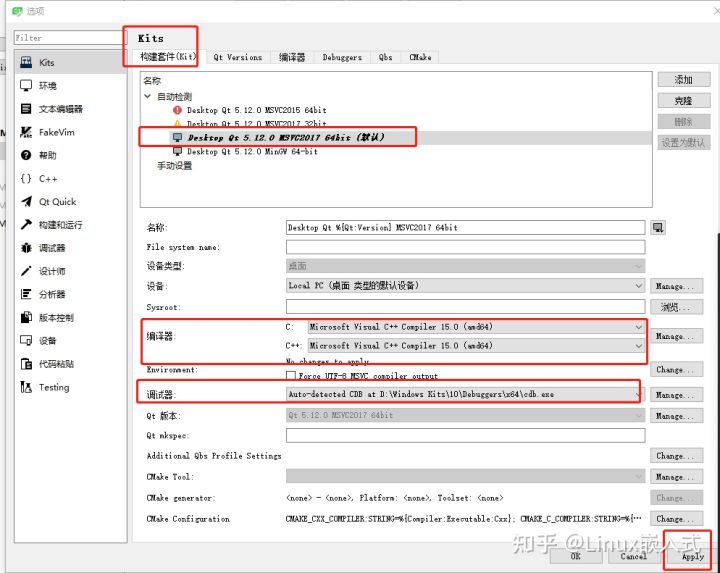Open the 设备 device dropdown

465,286
